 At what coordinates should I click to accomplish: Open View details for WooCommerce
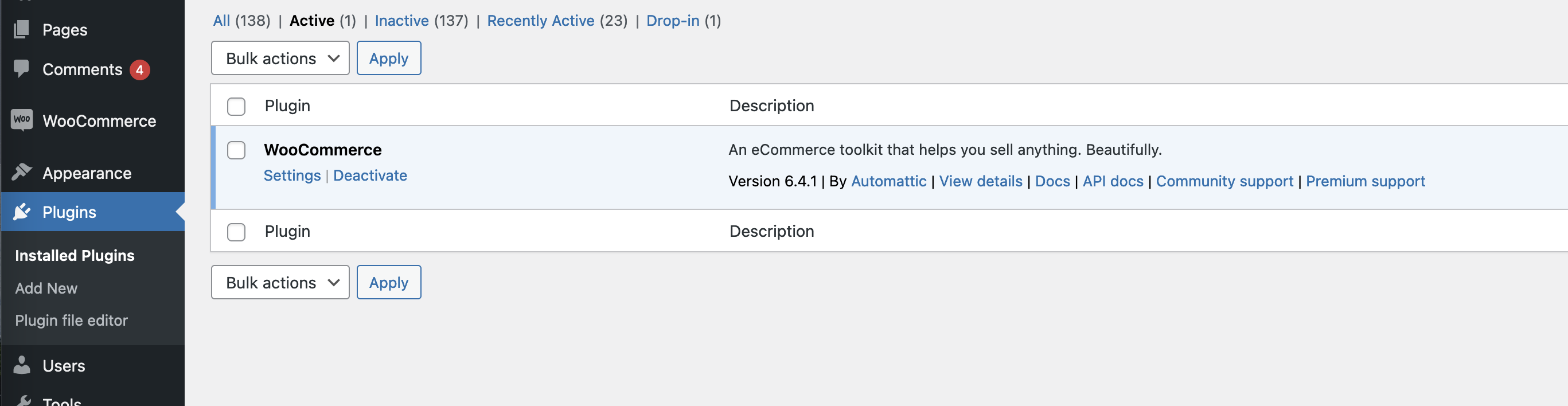pyautogui.click(x=981, y=181)
